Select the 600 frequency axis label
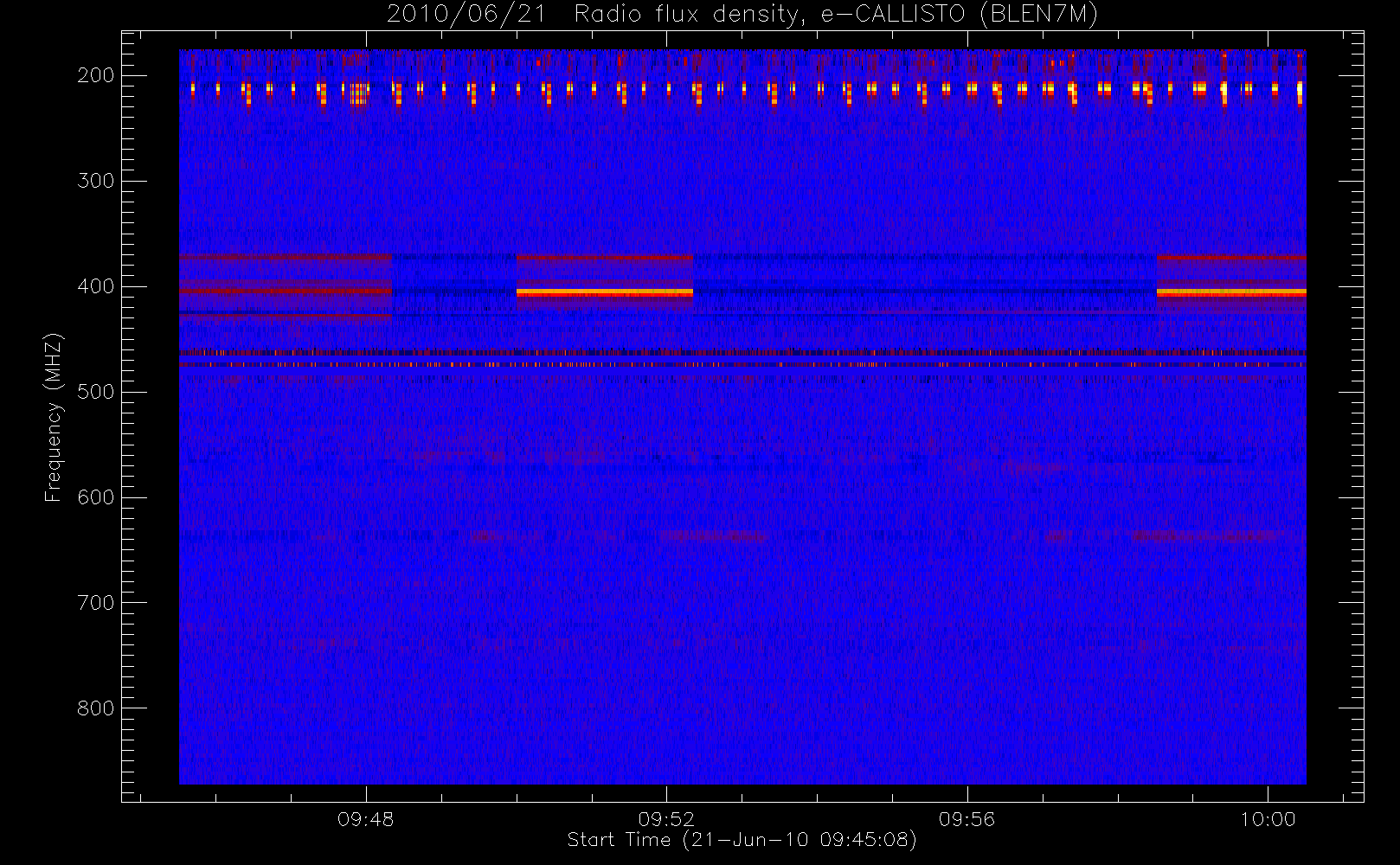 pos(95,497)
